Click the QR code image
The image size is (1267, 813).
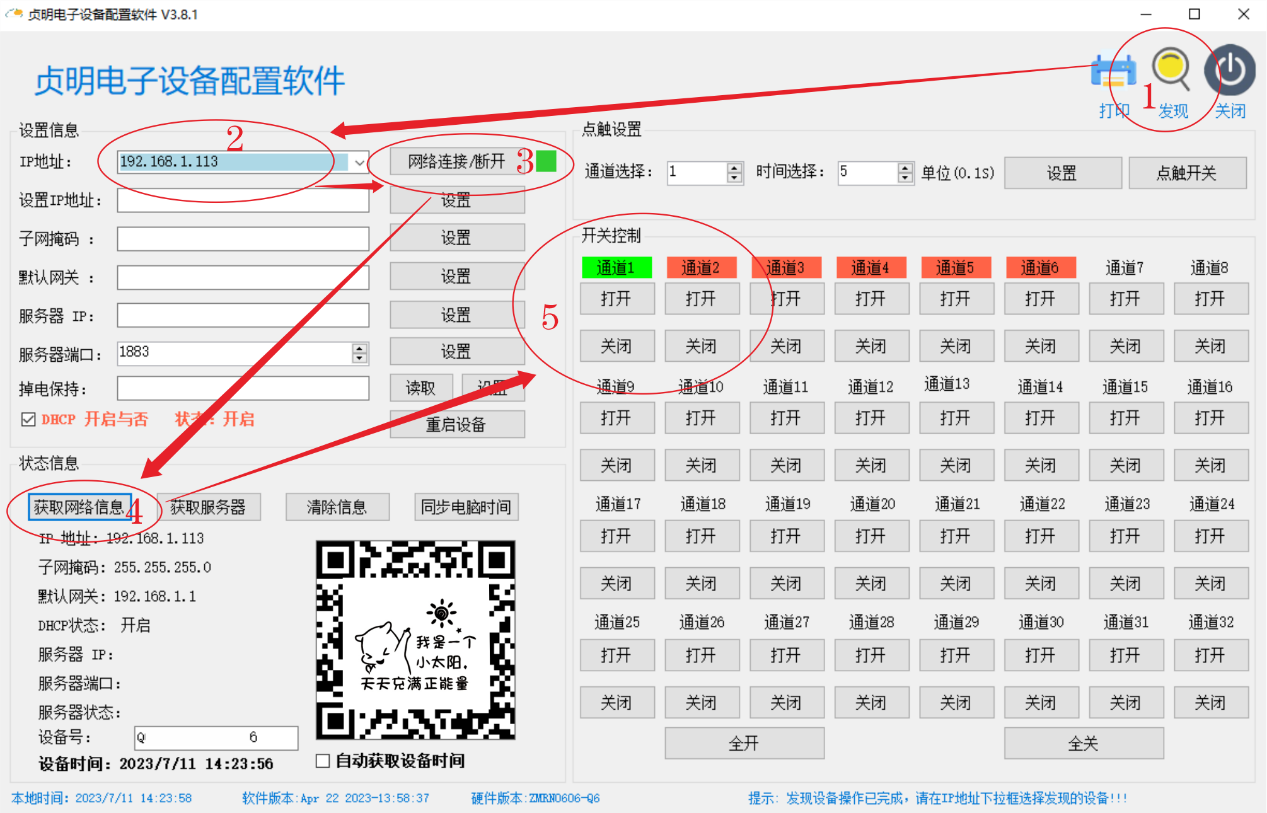(415, 640)
